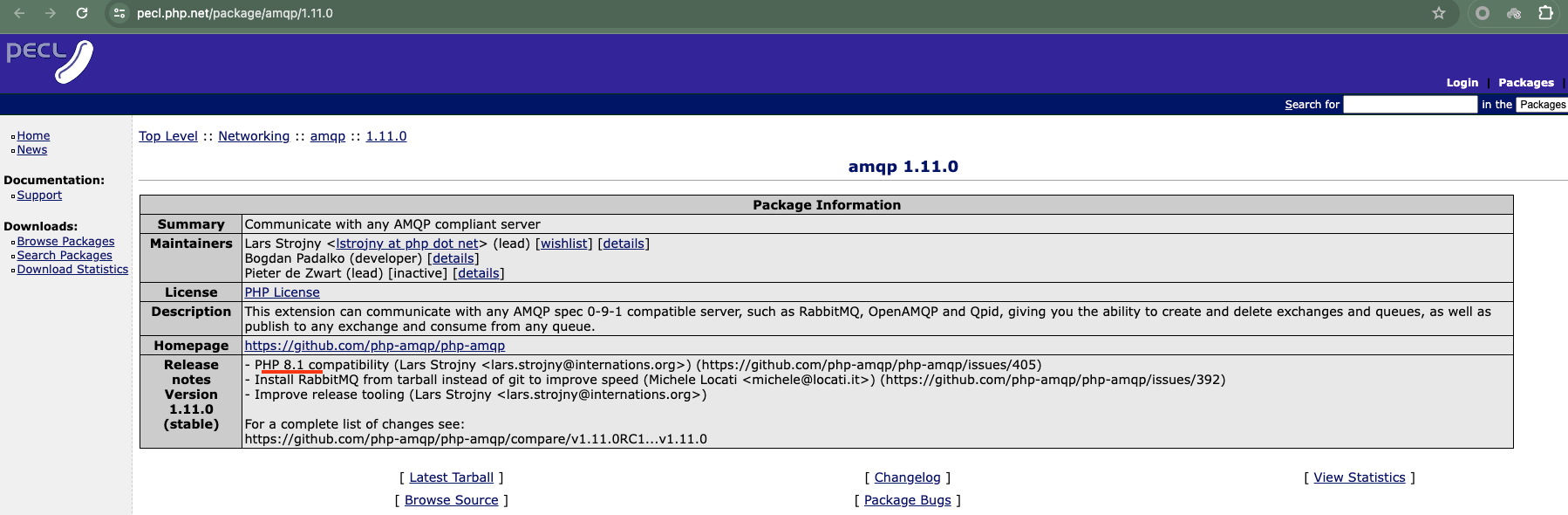This screenshot has height=515, width=1568.
Task: Open the Login link
Action: pos(1462,83)
